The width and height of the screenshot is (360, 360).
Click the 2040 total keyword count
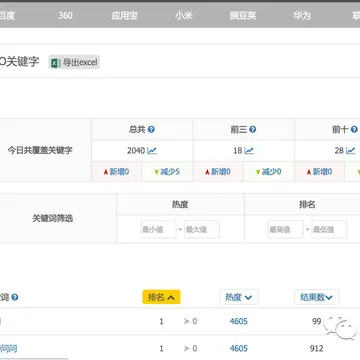coord(136,151)
